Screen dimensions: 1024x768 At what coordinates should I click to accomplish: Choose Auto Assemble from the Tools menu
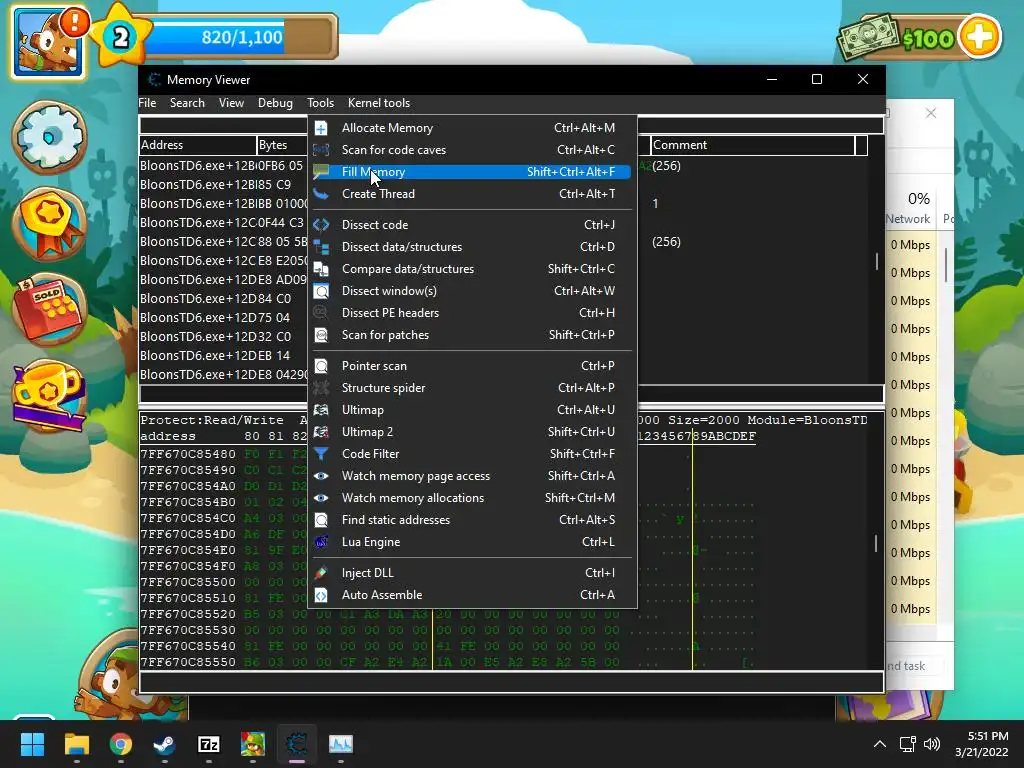point(472,595)
